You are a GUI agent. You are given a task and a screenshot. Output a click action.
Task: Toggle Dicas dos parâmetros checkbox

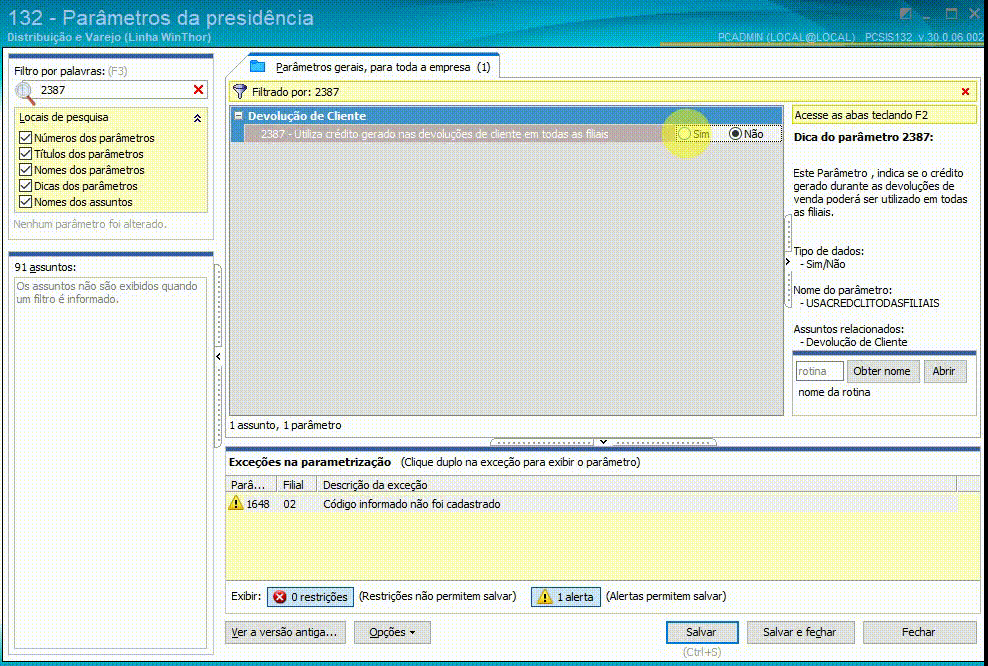coord(26,186)
